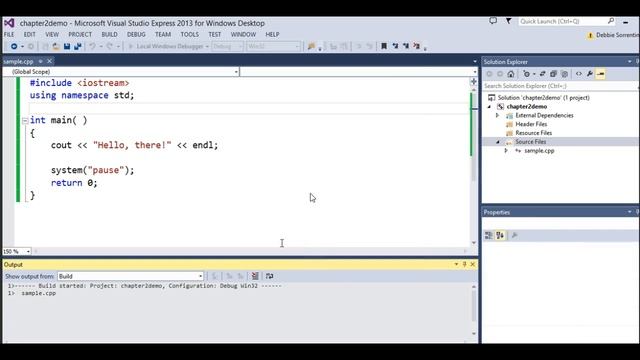The image size is (640, 360).
Task: Open the TEST menu
Action: point(215,35)
